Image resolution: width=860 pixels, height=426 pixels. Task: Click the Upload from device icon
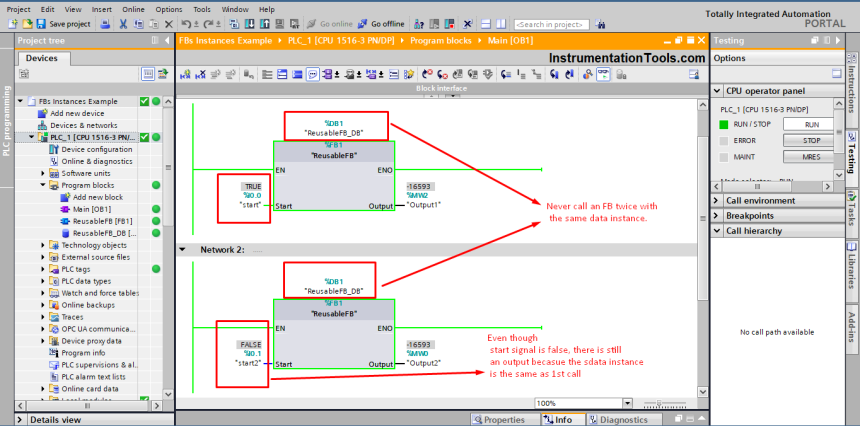(264, 24)
